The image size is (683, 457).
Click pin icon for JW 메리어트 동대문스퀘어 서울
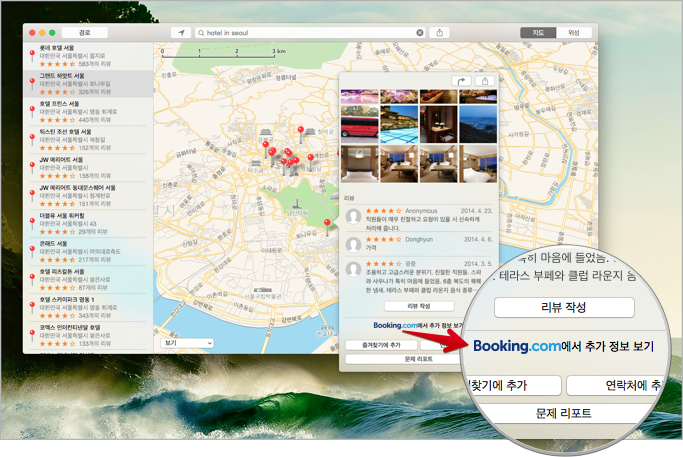(x=32, y=195)
